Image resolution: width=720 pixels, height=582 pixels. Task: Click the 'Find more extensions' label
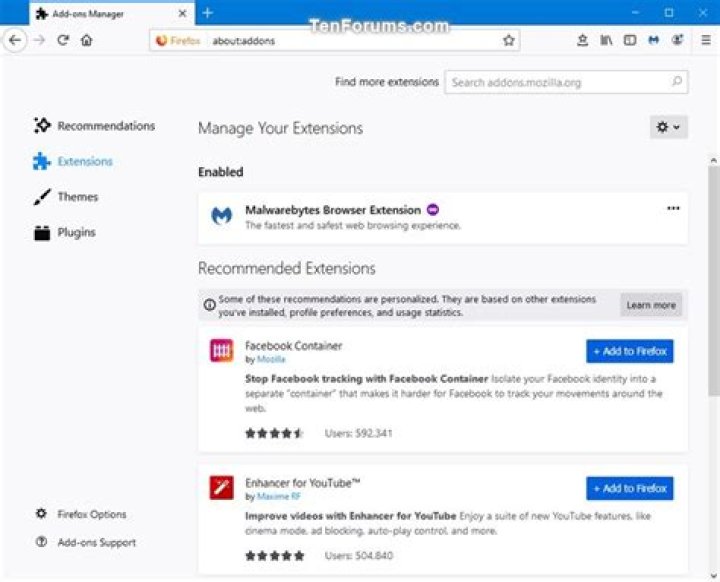[x=387, y=82]
